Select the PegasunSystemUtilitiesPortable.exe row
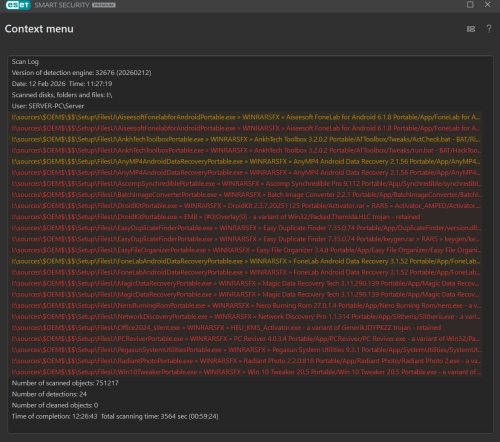The width and height of the screenshot is (500, 442). click(246, 350)
